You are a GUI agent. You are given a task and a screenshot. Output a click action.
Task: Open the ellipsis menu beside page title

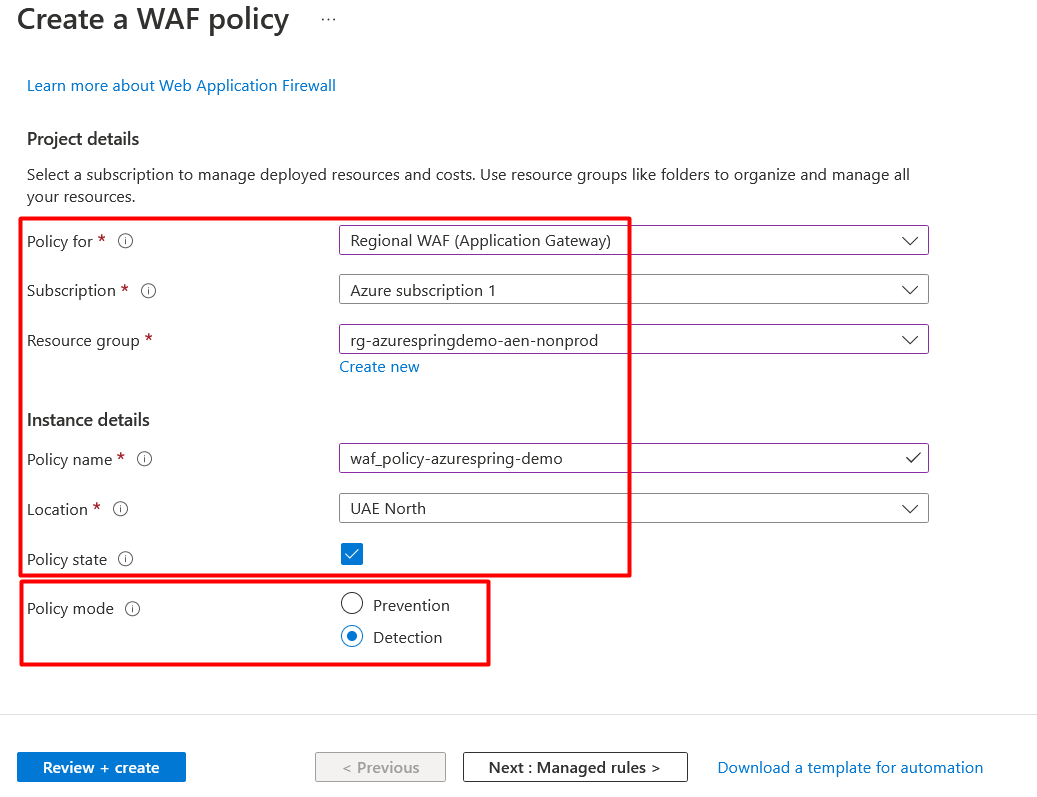(328, 20)
